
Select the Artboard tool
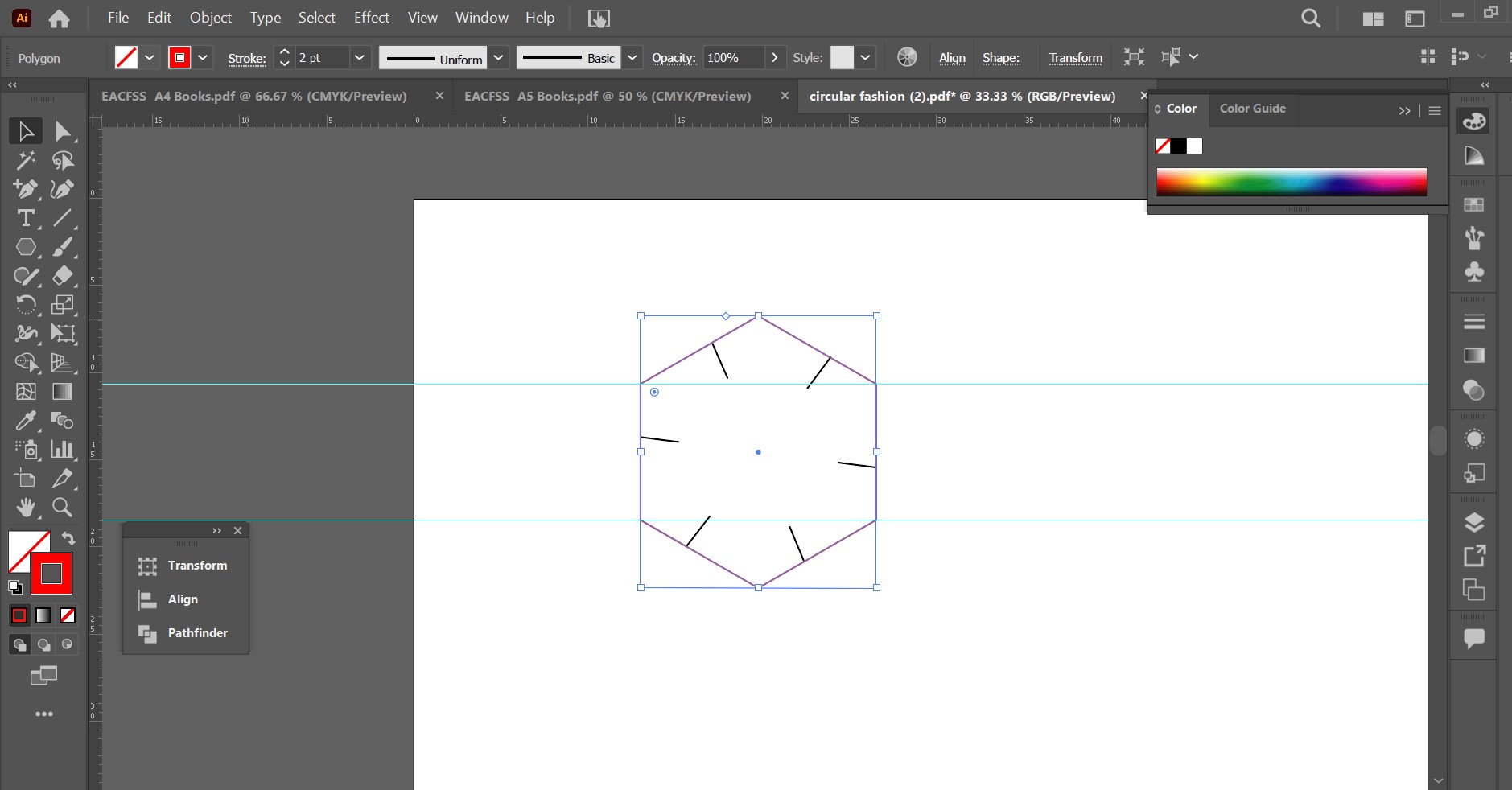point(26,479)
